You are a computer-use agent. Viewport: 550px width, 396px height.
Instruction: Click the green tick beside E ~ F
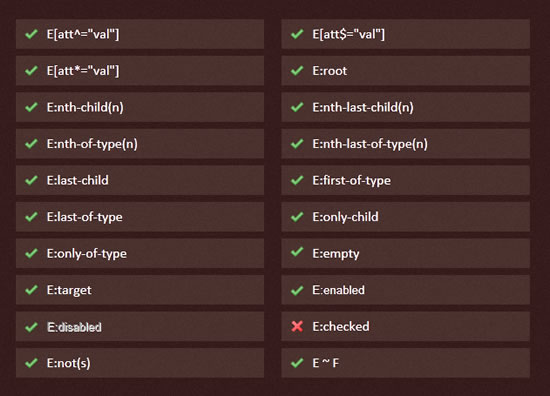tap(297, 363)
